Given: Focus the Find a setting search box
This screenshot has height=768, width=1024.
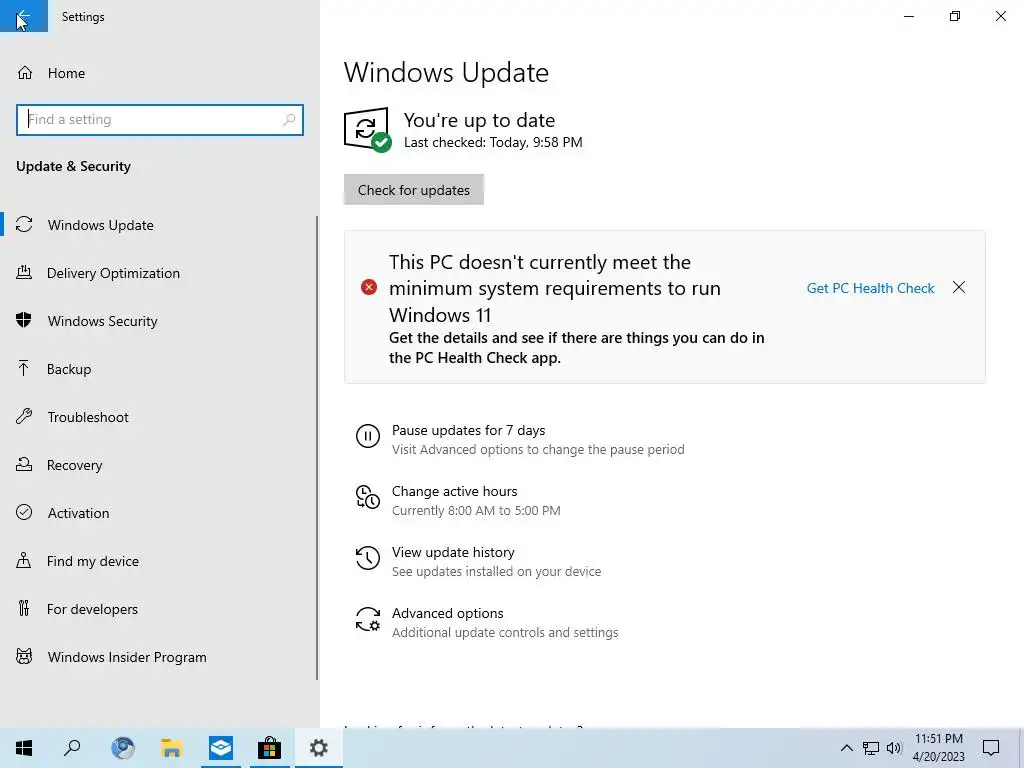Looking at the screenshot, I should point(159,120).
